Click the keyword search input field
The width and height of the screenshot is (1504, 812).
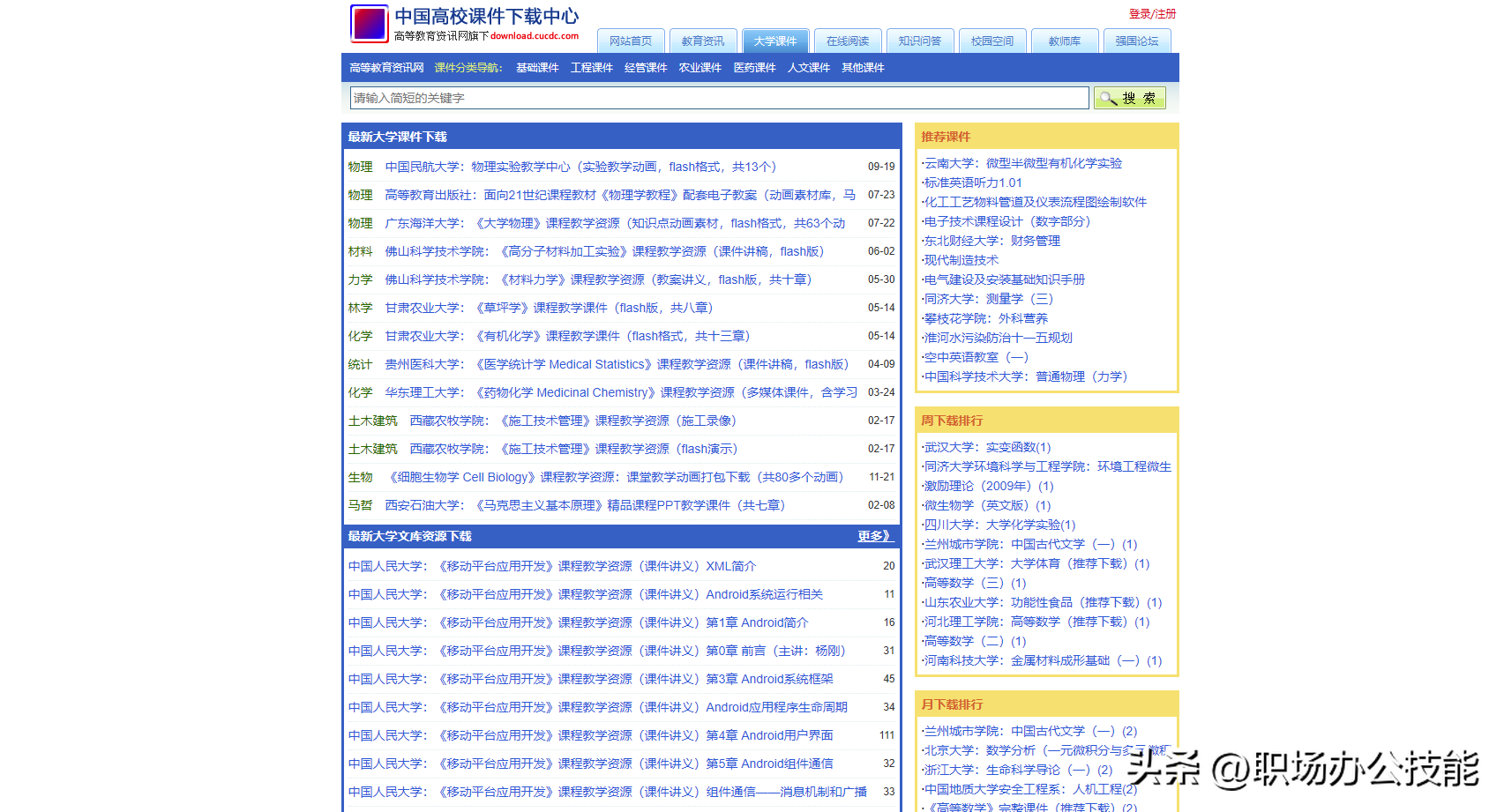point(719,98)
